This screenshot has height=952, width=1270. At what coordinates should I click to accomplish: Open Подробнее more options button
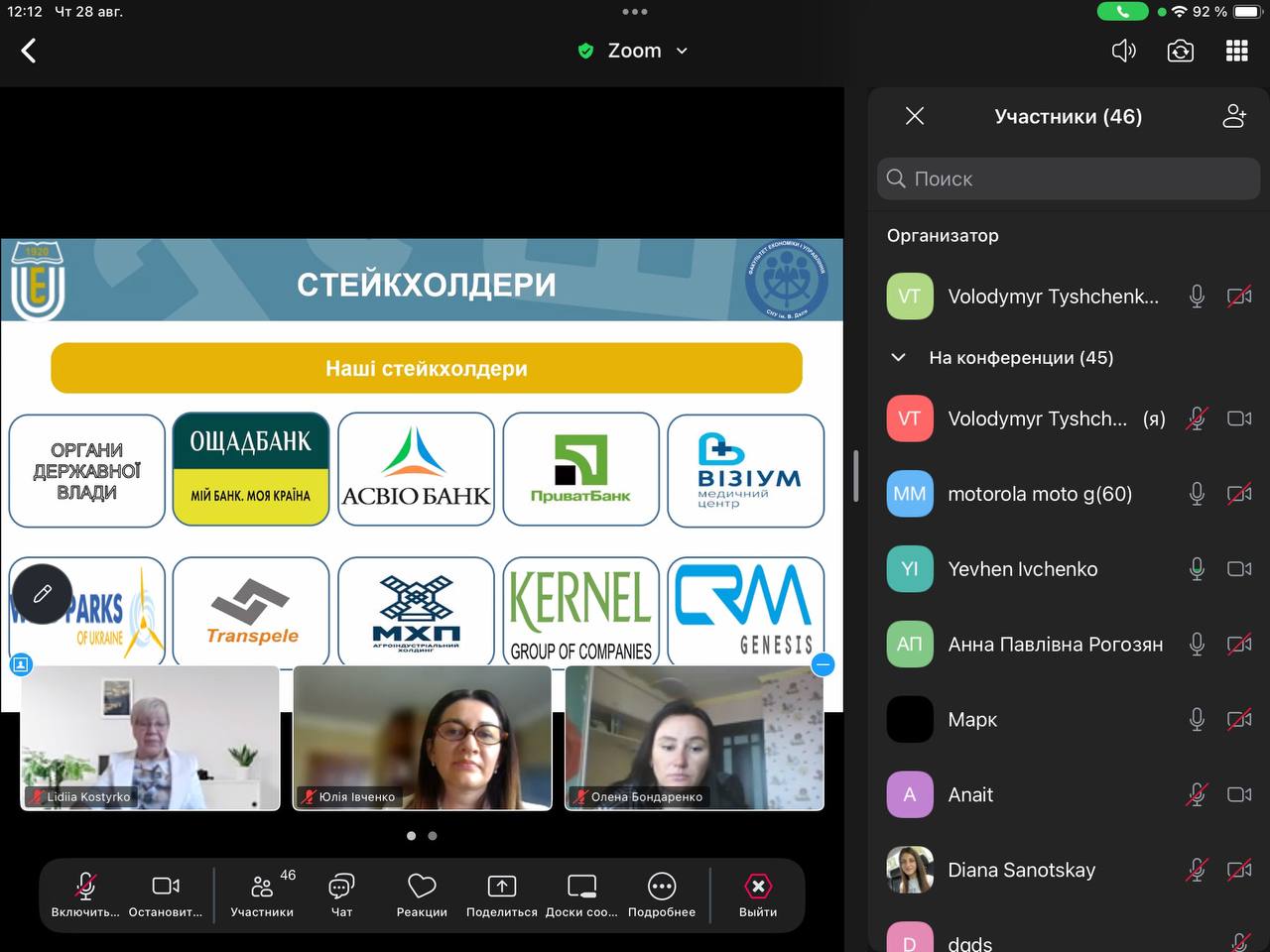pyautogui.click(x=662, y=893)
